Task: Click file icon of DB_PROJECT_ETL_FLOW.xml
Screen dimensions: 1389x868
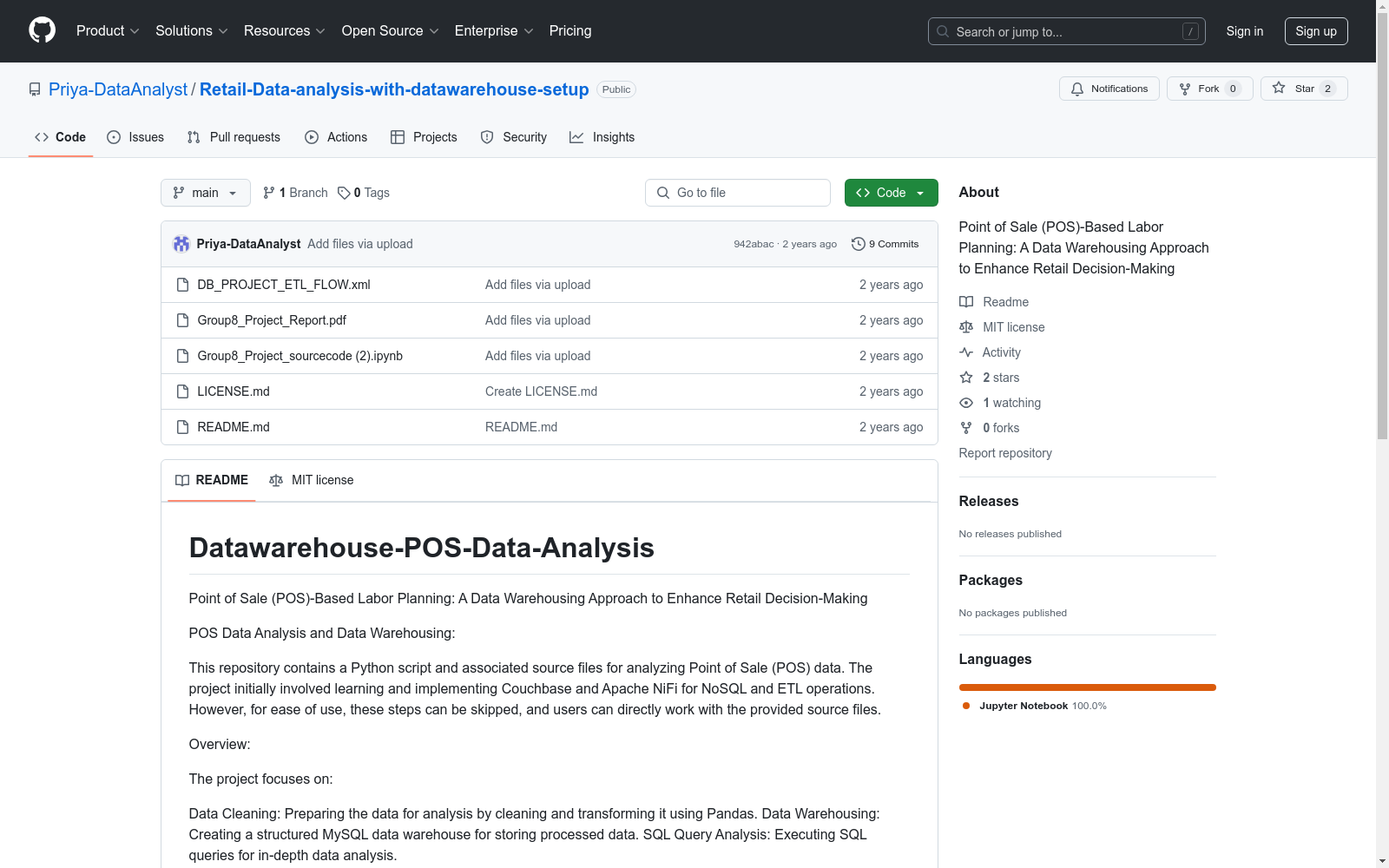Action: click(182, 285)
